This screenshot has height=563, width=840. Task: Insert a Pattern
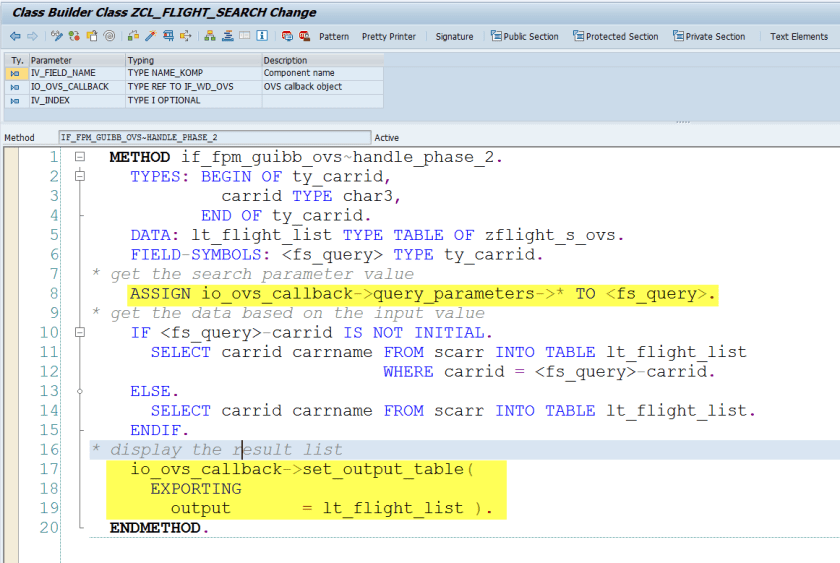pos(334,36)
